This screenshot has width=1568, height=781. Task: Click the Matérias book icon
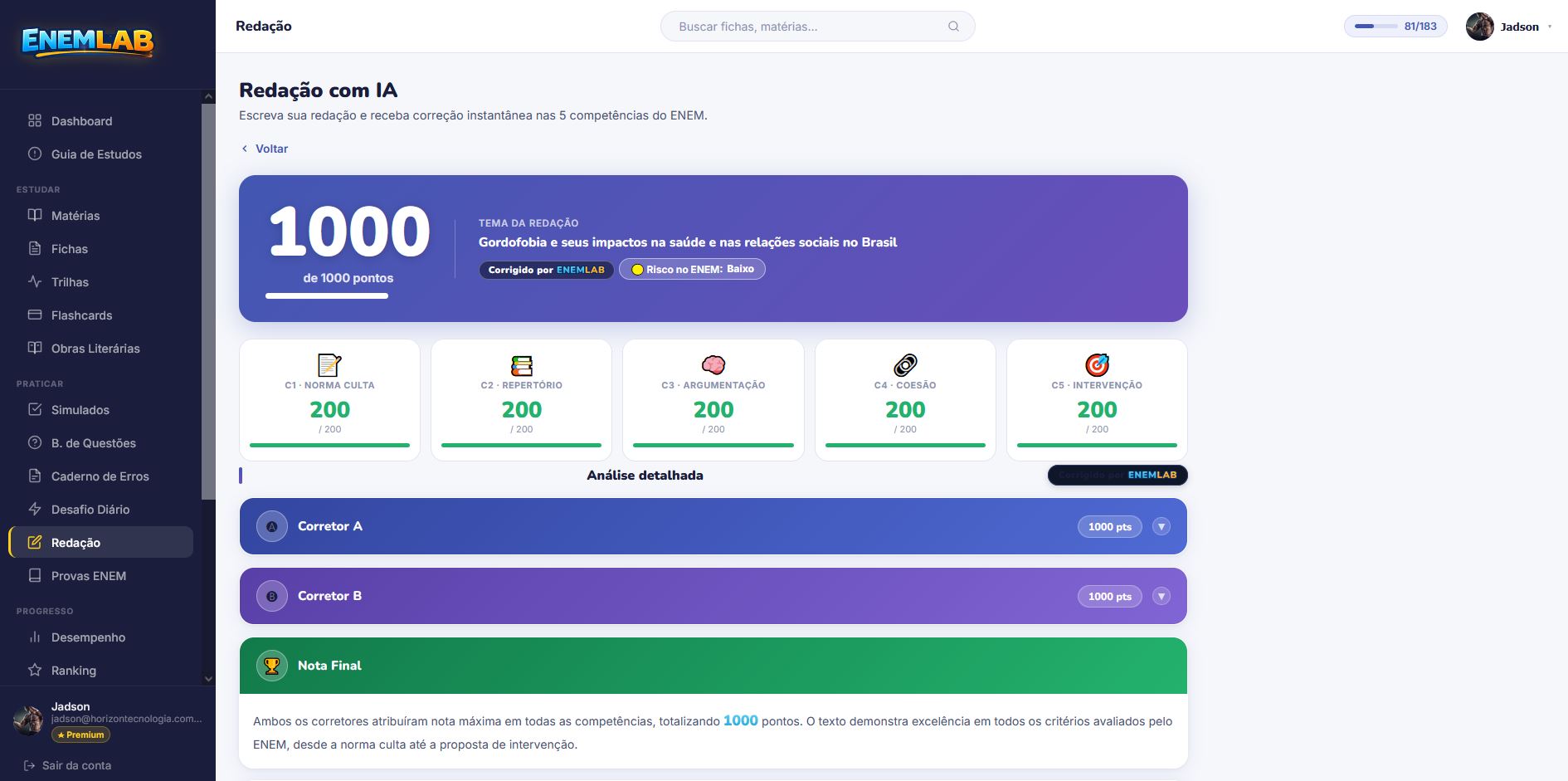tap(35, 215)
